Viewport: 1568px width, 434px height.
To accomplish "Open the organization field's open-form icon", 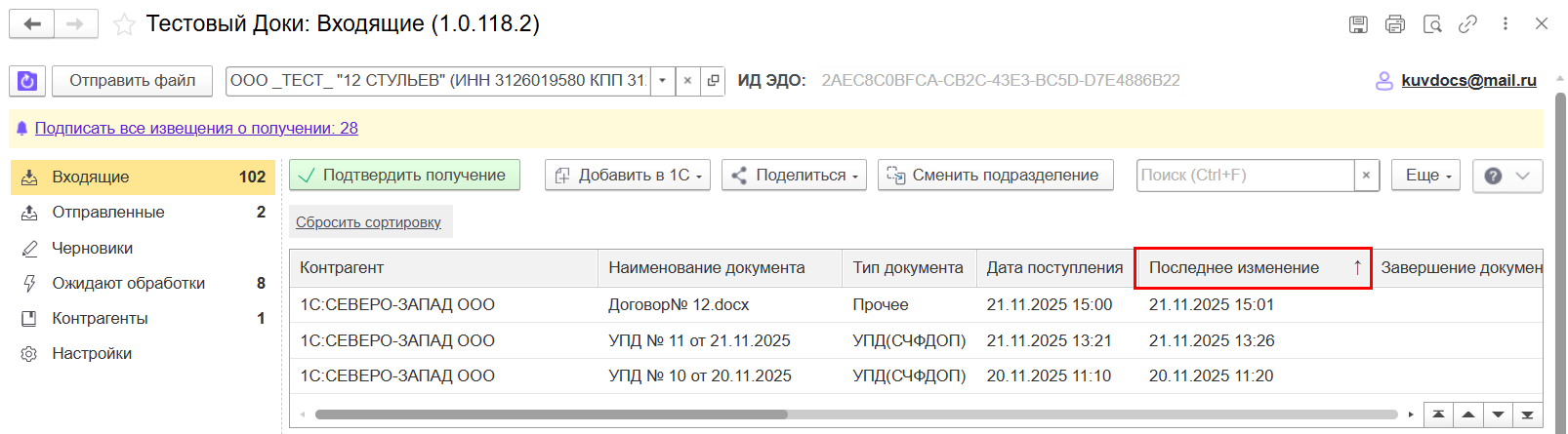I will (714, 81).
